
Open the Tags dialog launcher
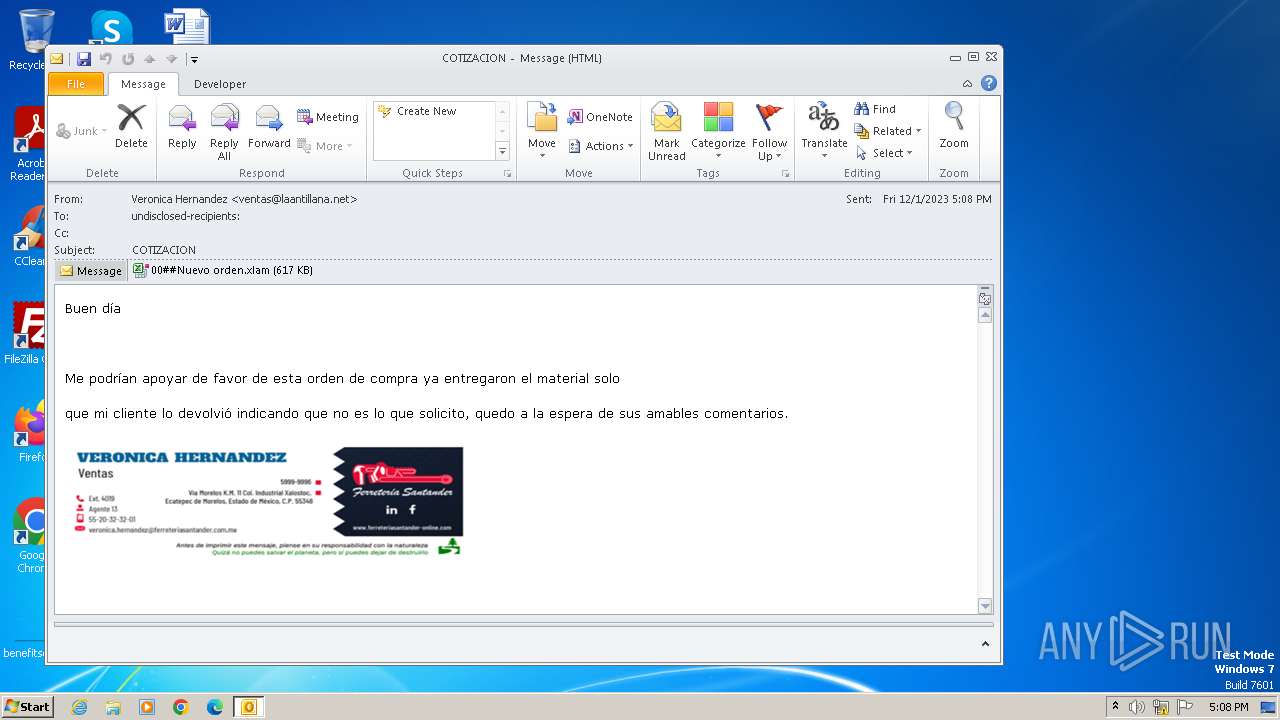[785, 174]
